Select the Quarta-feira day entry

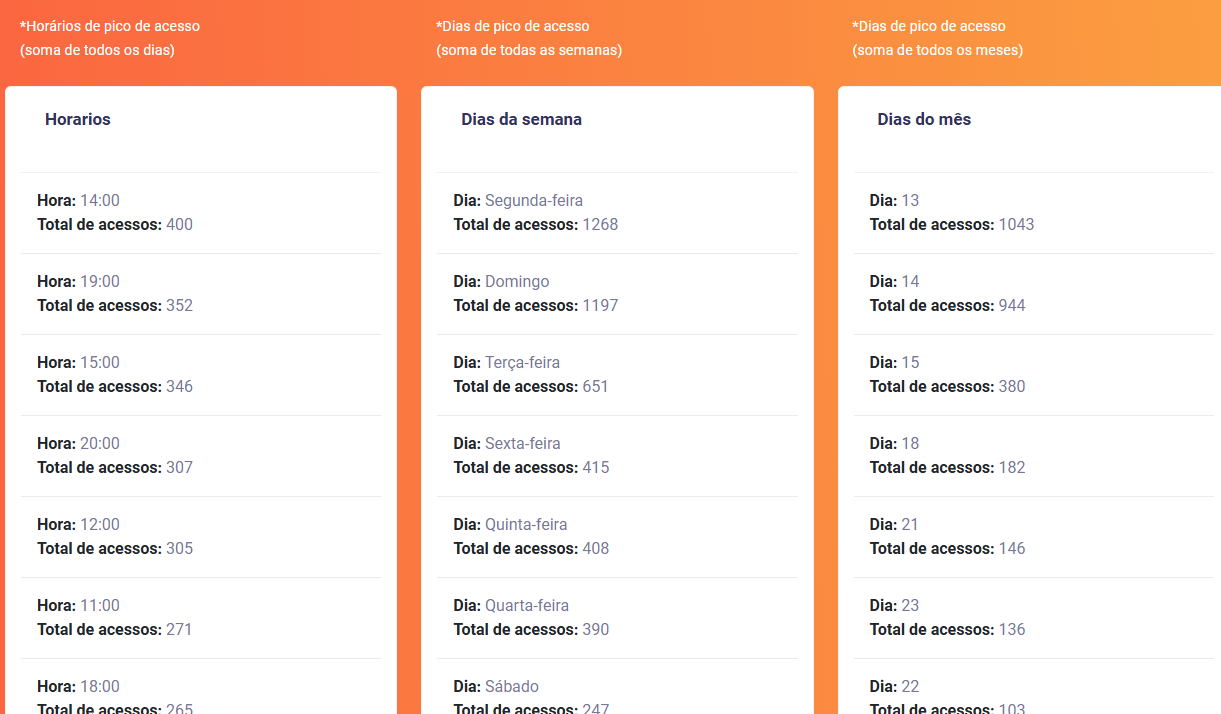pos(617,618)
